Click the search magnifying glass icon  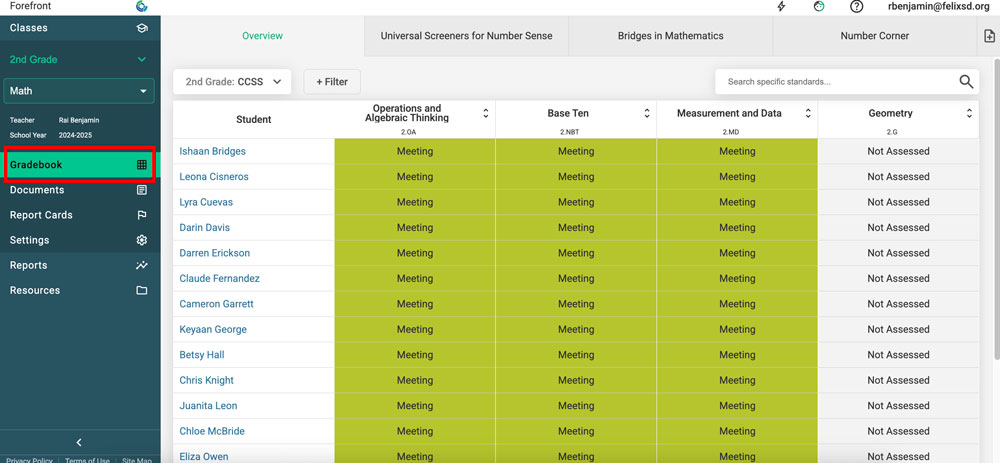click(966, 82)
